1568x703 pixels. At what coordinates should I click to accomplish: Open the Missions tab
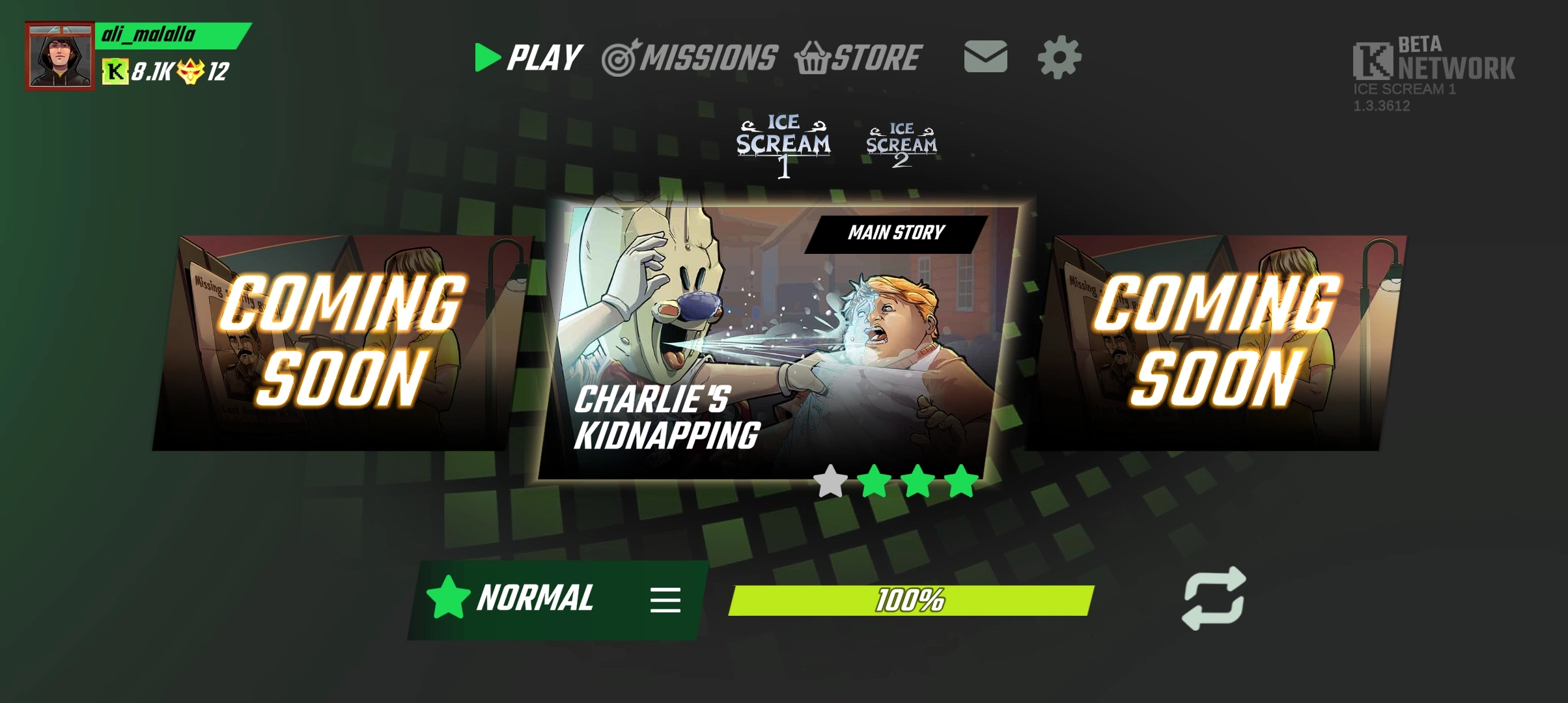pos(690,58)
